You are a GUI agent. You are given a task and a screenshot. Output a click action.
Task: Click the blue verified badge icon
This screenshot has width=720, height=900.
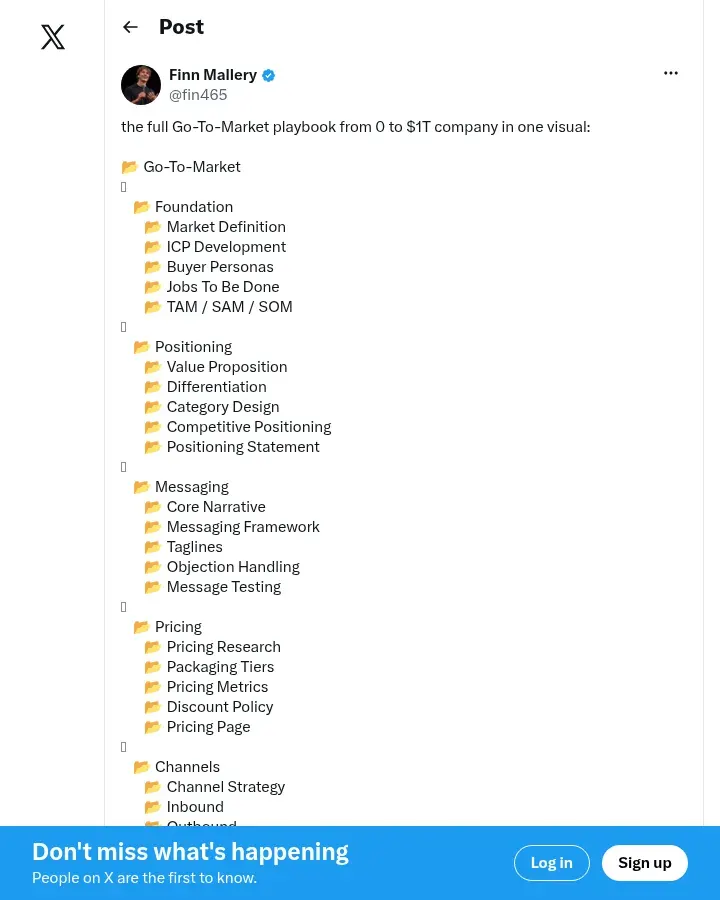[269, 75]
